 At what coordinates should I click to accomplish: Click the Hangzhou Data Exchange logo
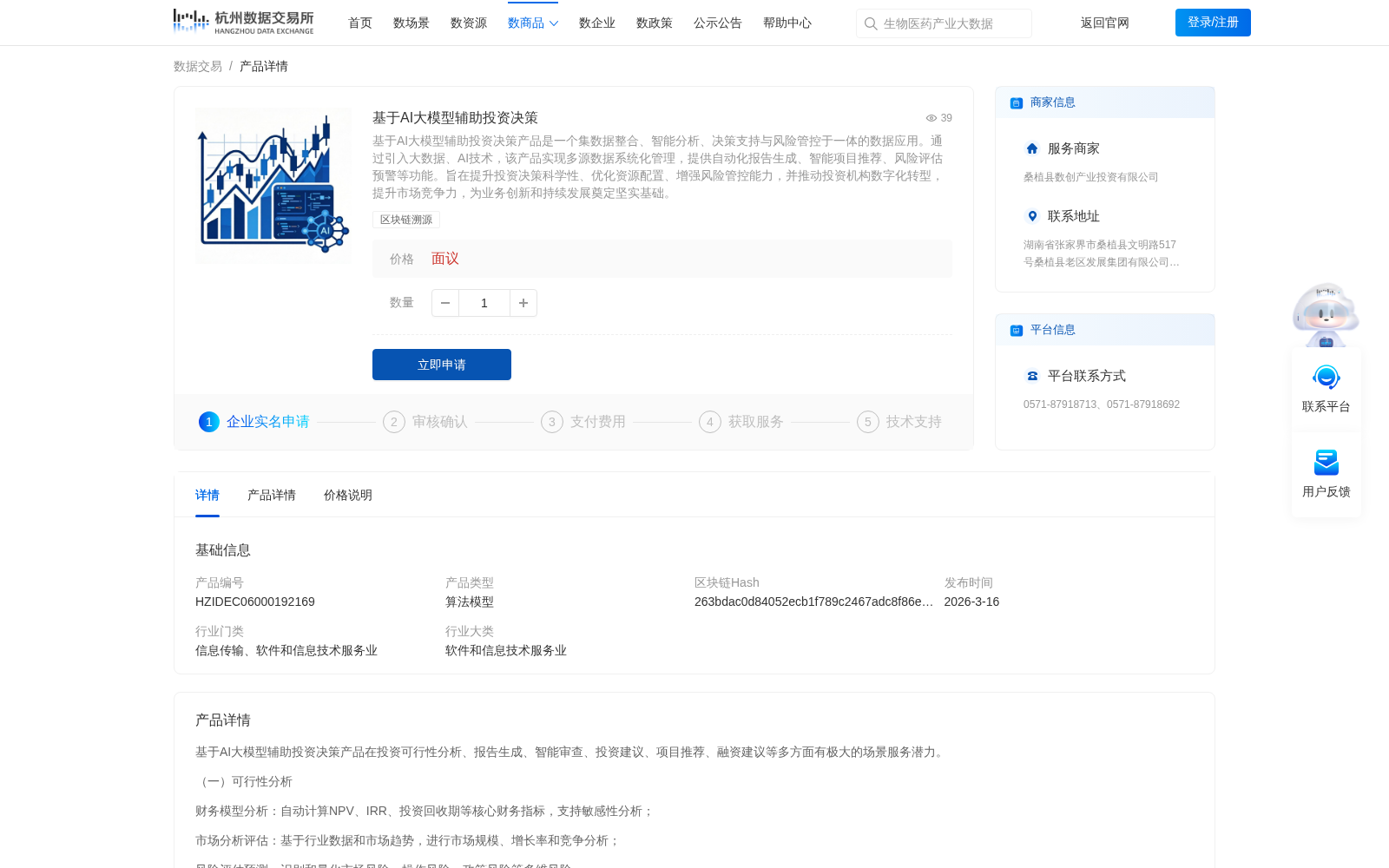(244, 22)
